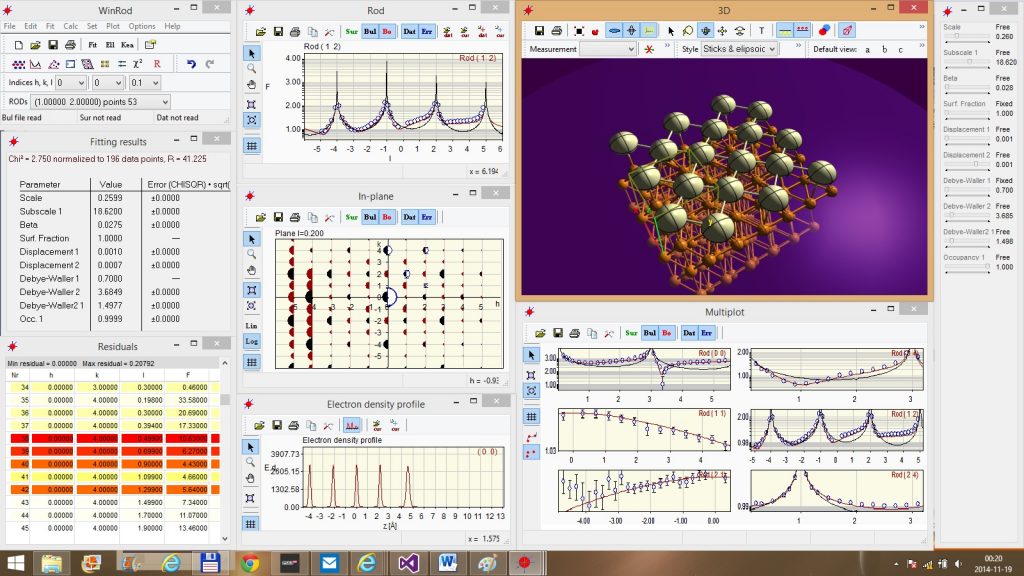Image resolution: width=1024 pixels, height=576 pixels.
Task: Select Residuals row number 43
Action: pyautogui.click(x=113, y=503)
